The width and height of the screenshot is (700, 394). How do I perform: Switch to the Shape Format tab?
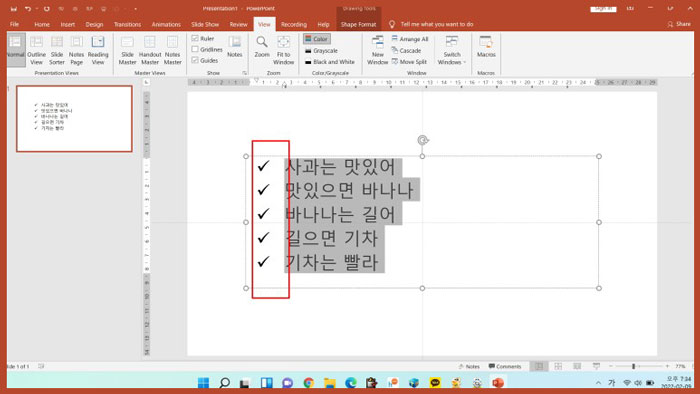tap(358, 25)
